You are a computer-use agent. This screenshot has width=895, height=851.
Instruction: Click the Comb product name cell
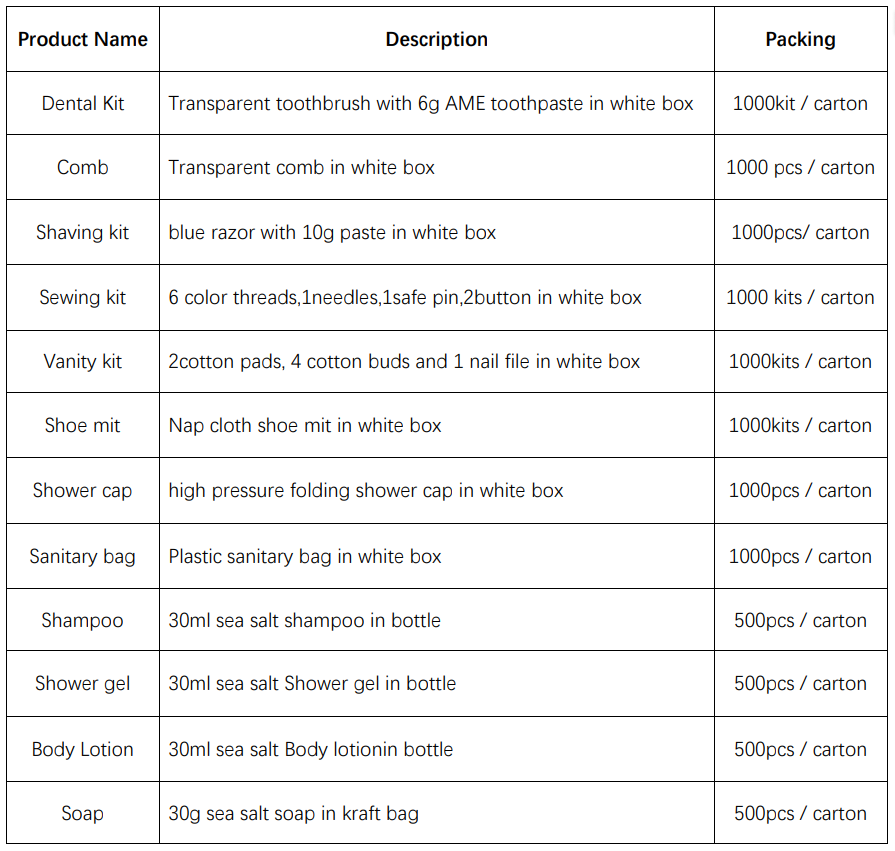83,167
